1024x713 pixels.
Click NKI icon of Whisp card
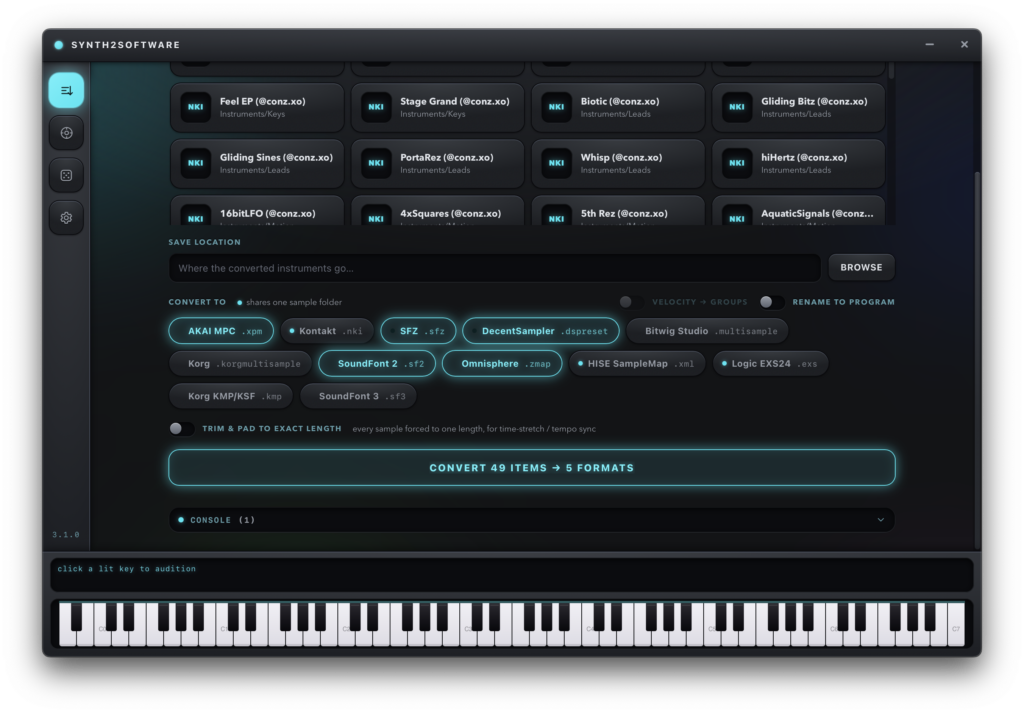(x=556, y=163)
